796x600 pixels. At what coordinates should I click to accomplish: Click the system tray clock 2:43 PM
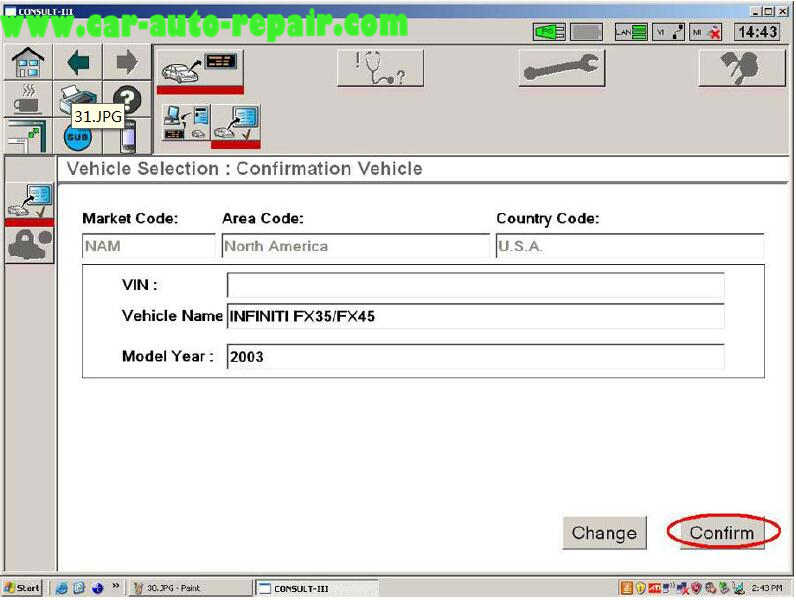pyautogui.click(x=767, y=588)
